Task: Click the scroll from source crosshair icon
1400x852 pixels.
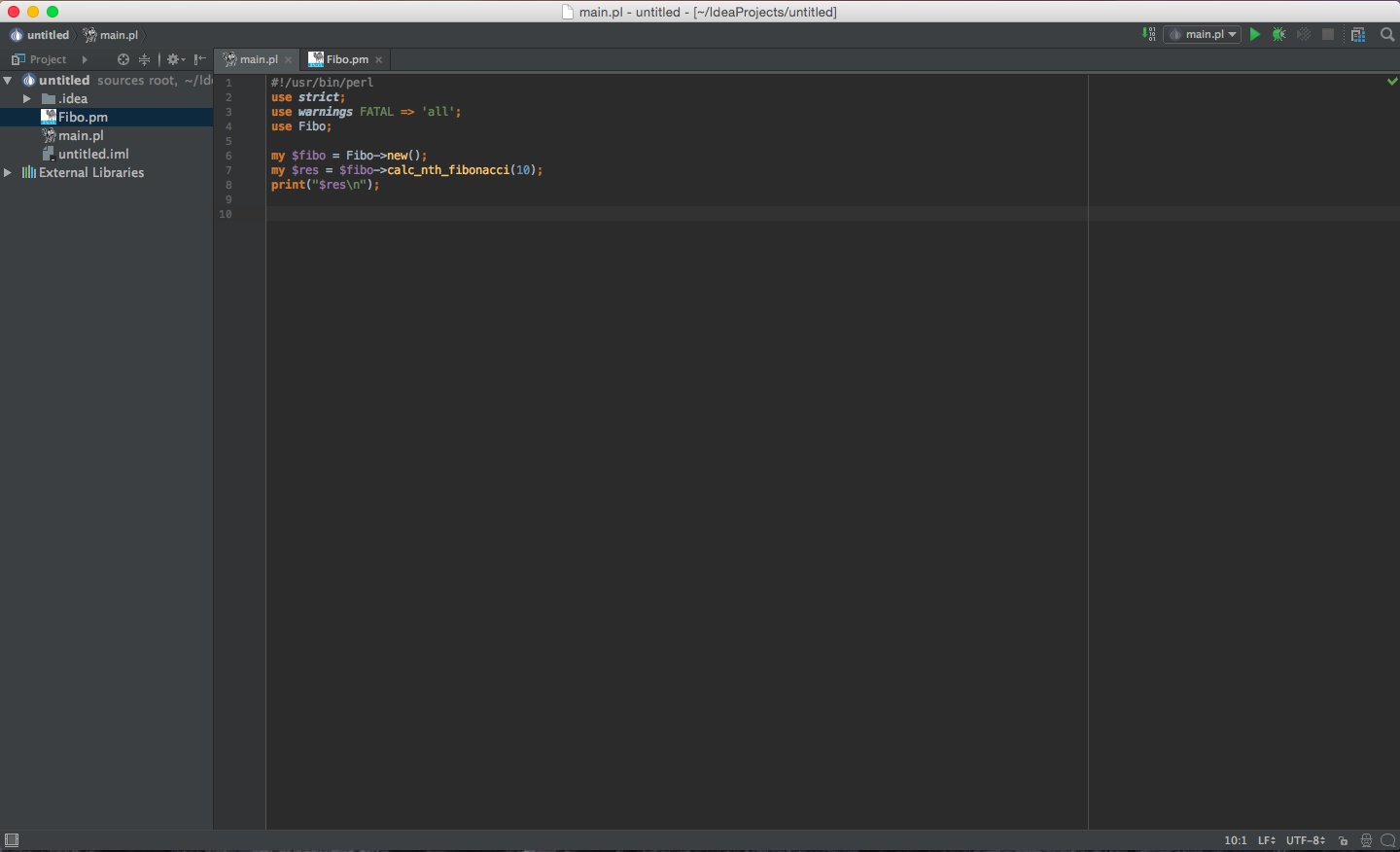Action: click(x=123, y=59)
